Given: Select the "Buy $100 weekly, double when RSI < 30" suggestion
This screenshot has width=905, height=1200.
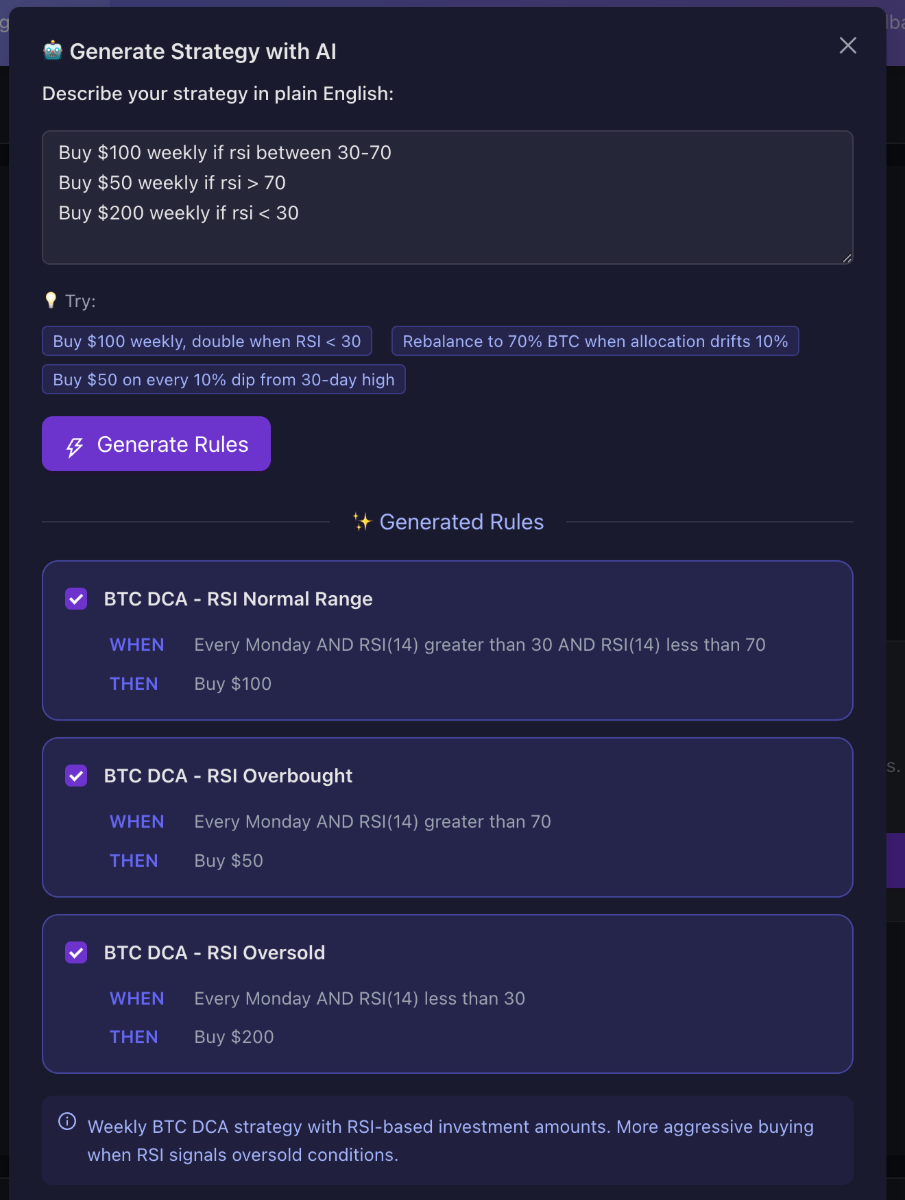Looking at the screenshot, I should (207, 341).
